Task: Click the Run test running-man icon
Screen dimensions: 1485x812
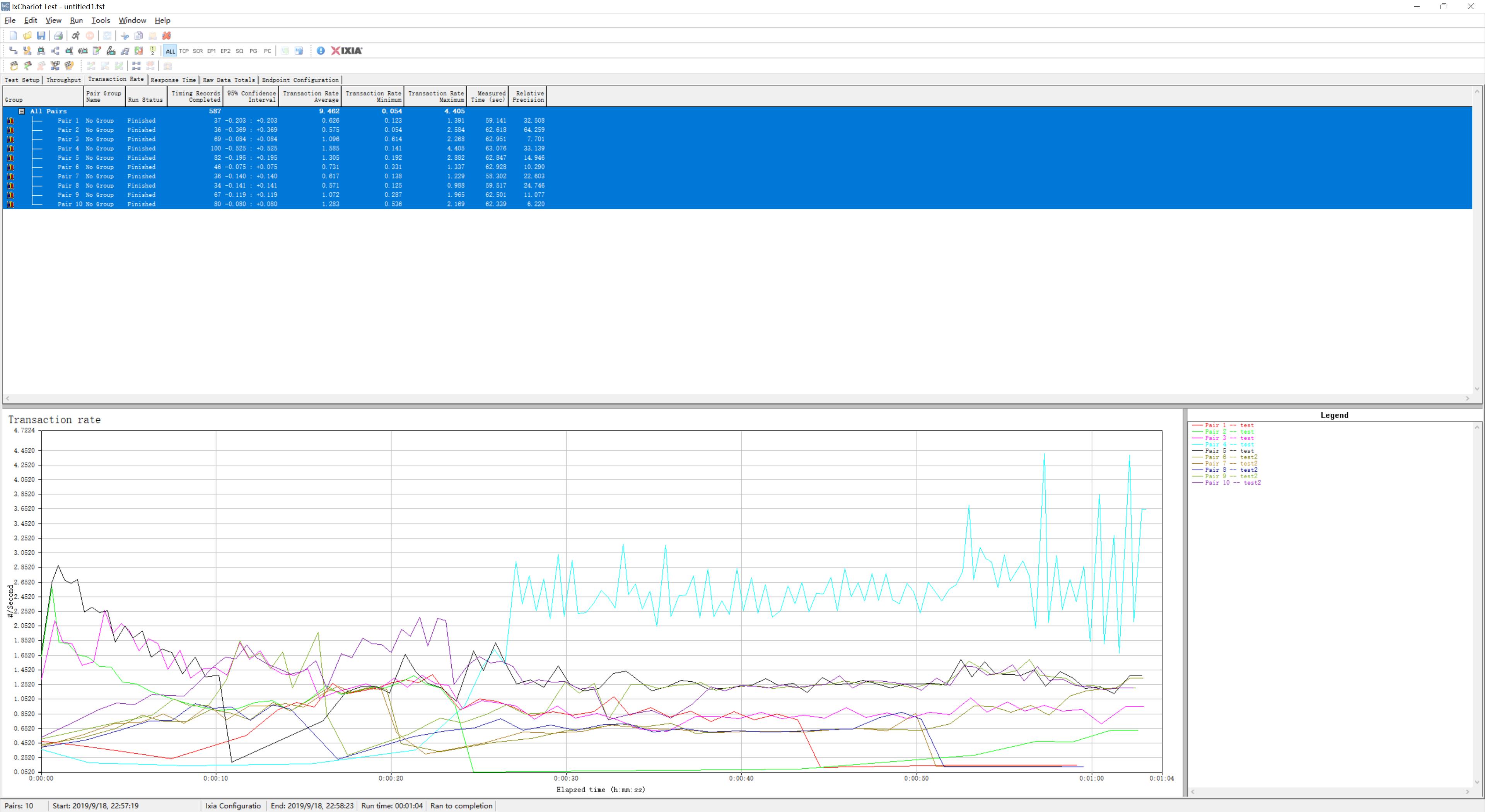Action: click(75, 36)
